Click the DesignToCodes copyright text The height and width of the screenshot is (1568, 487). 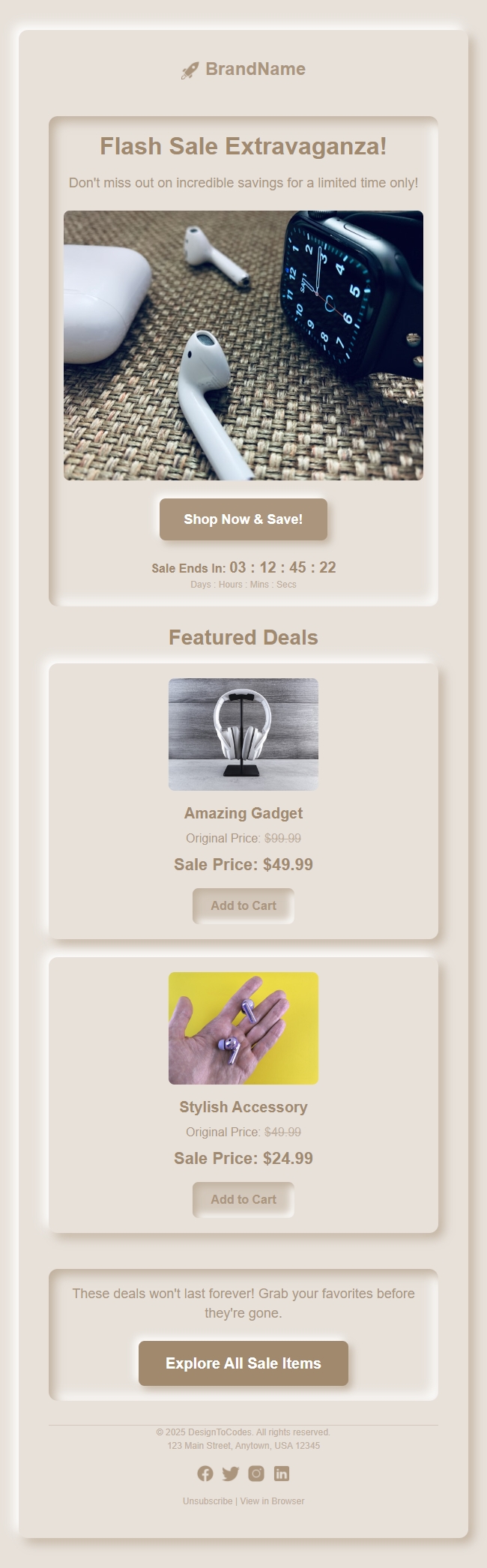pos(243,1432)
